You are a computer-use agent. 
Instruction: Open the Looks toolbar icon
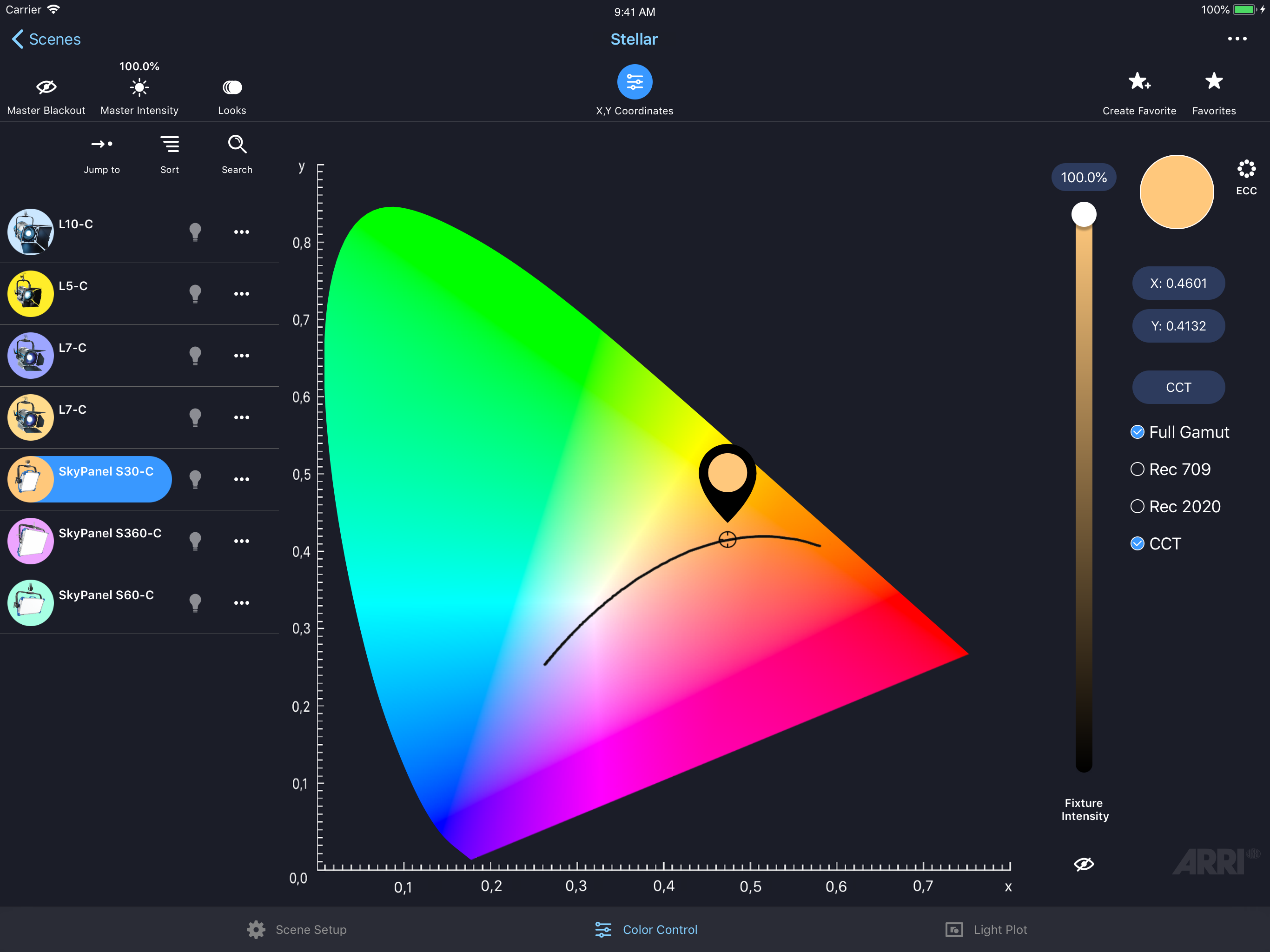coord(232,87)
